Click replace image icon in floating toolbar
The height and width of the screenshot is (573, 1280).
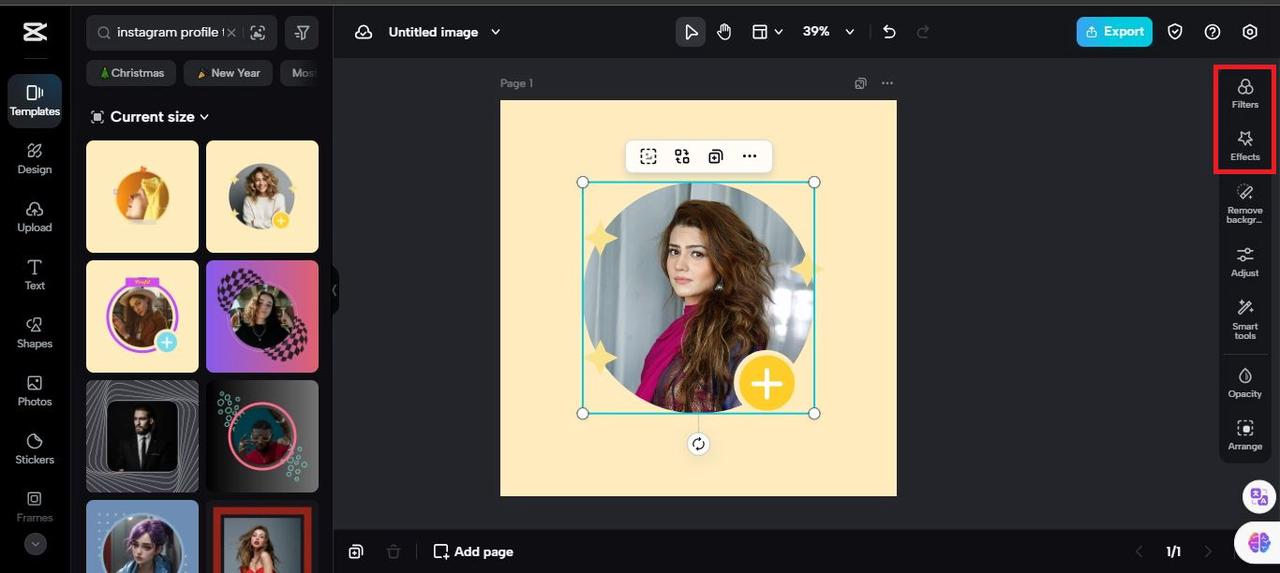tap(682, 156)
